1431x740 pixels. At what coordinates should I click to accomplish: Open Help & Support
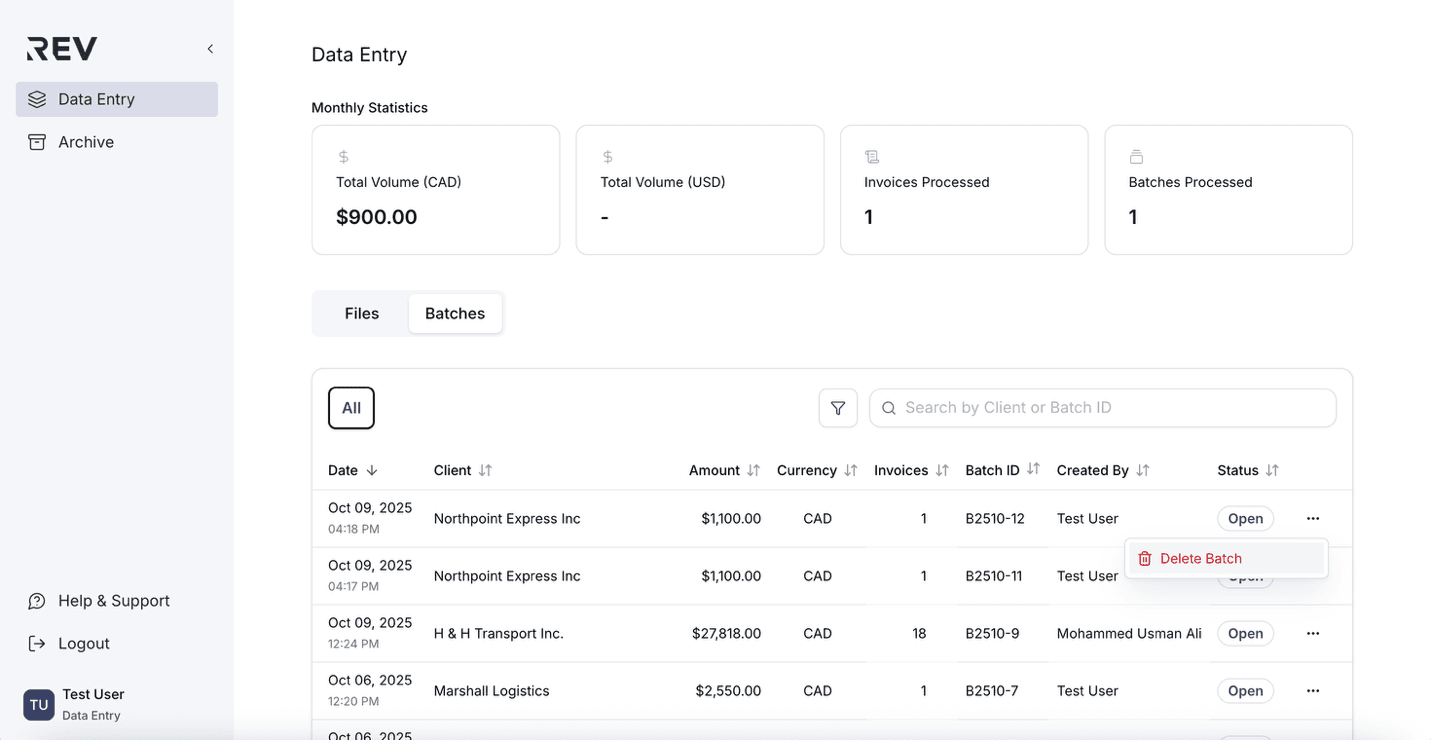(x=113, y=601)
